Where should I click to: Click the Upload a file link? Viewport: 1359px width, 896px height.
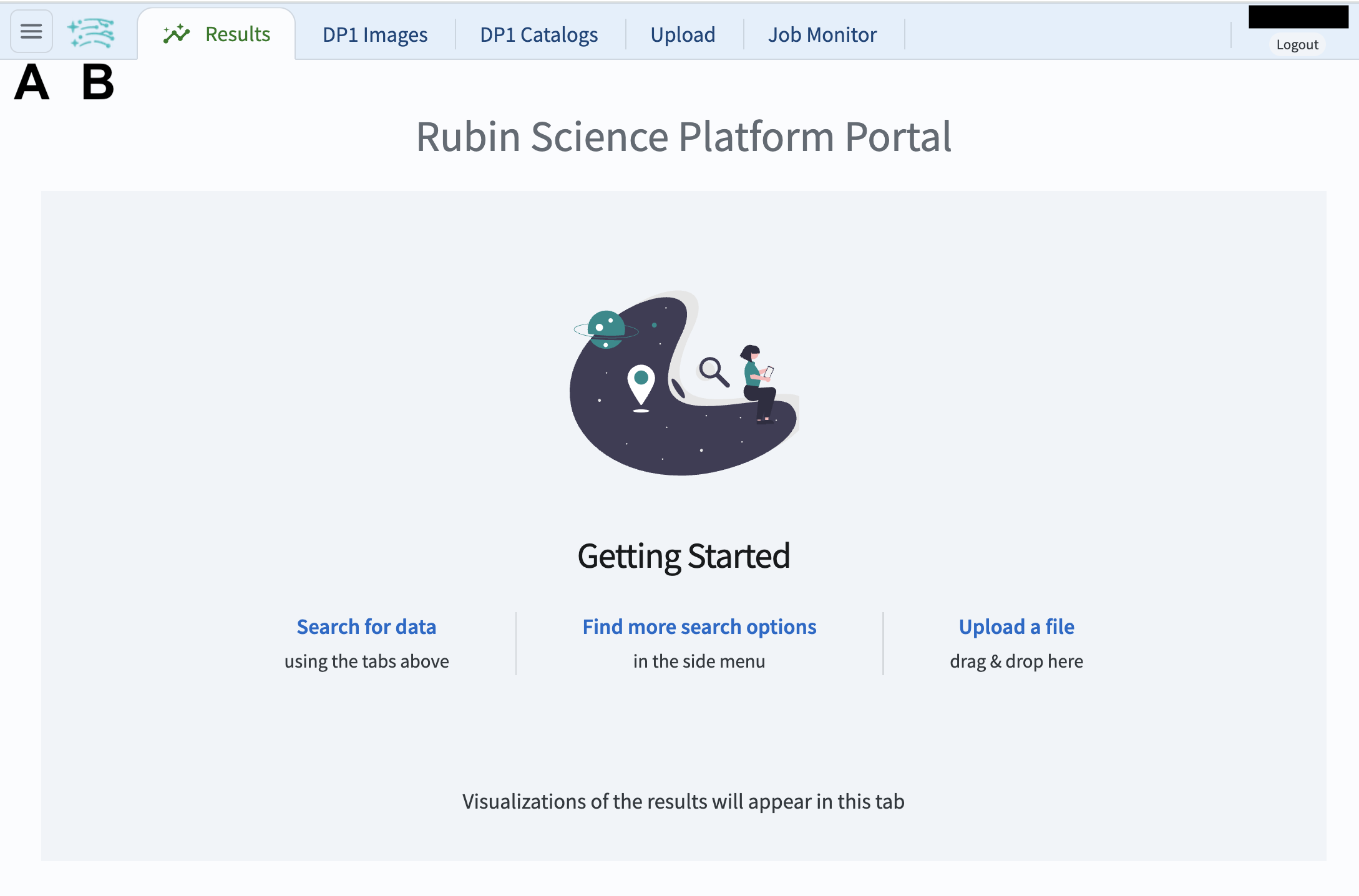coord(1016,626)
